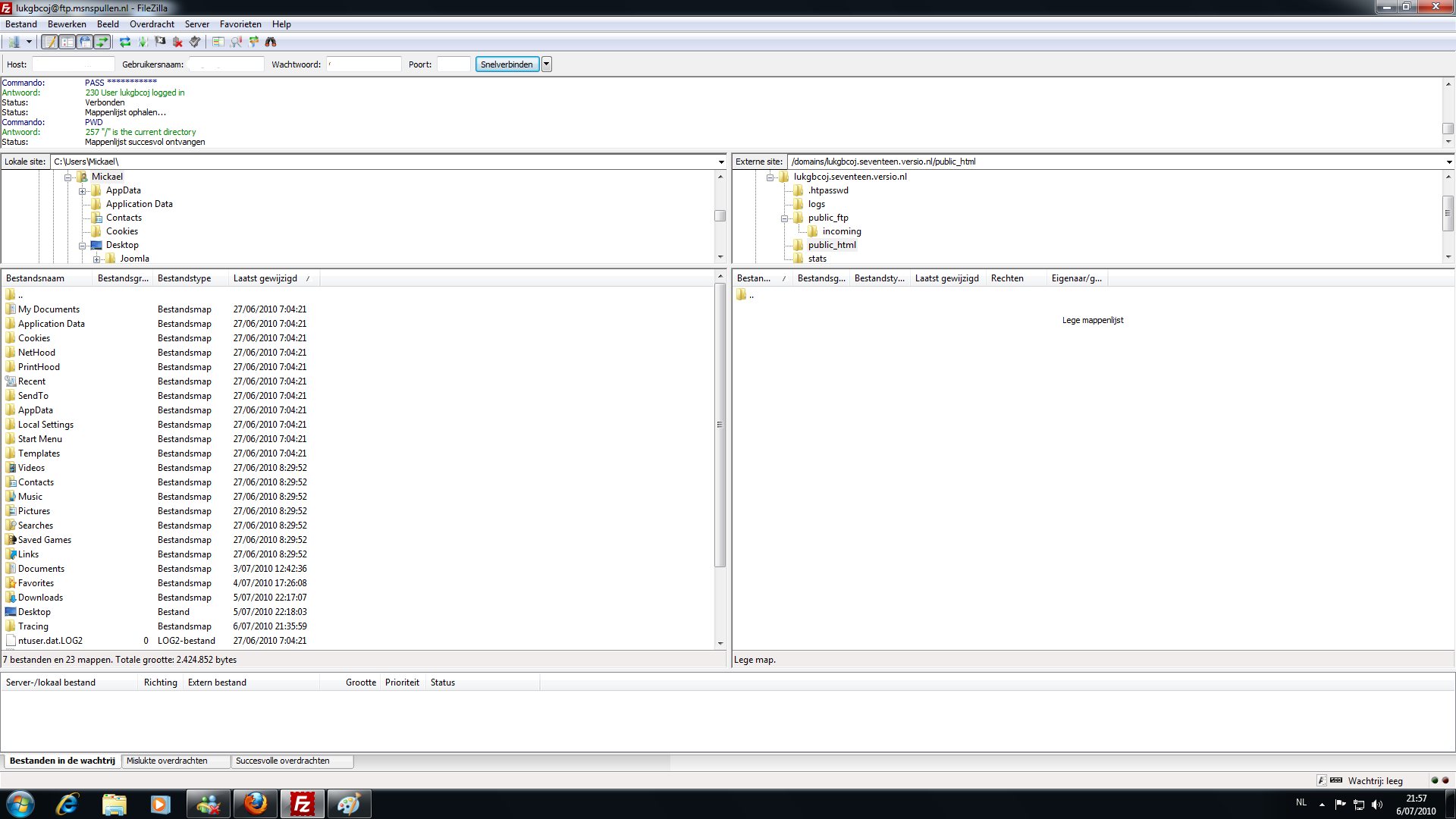Toggle processing of the transfer queue
The image size is (1456, 819).
pyautogui.click(x=143, y=42)
